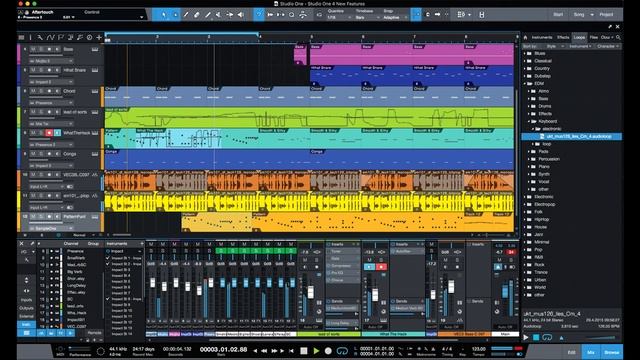Switch to the Effects browser tab

[x=563, y=37]
